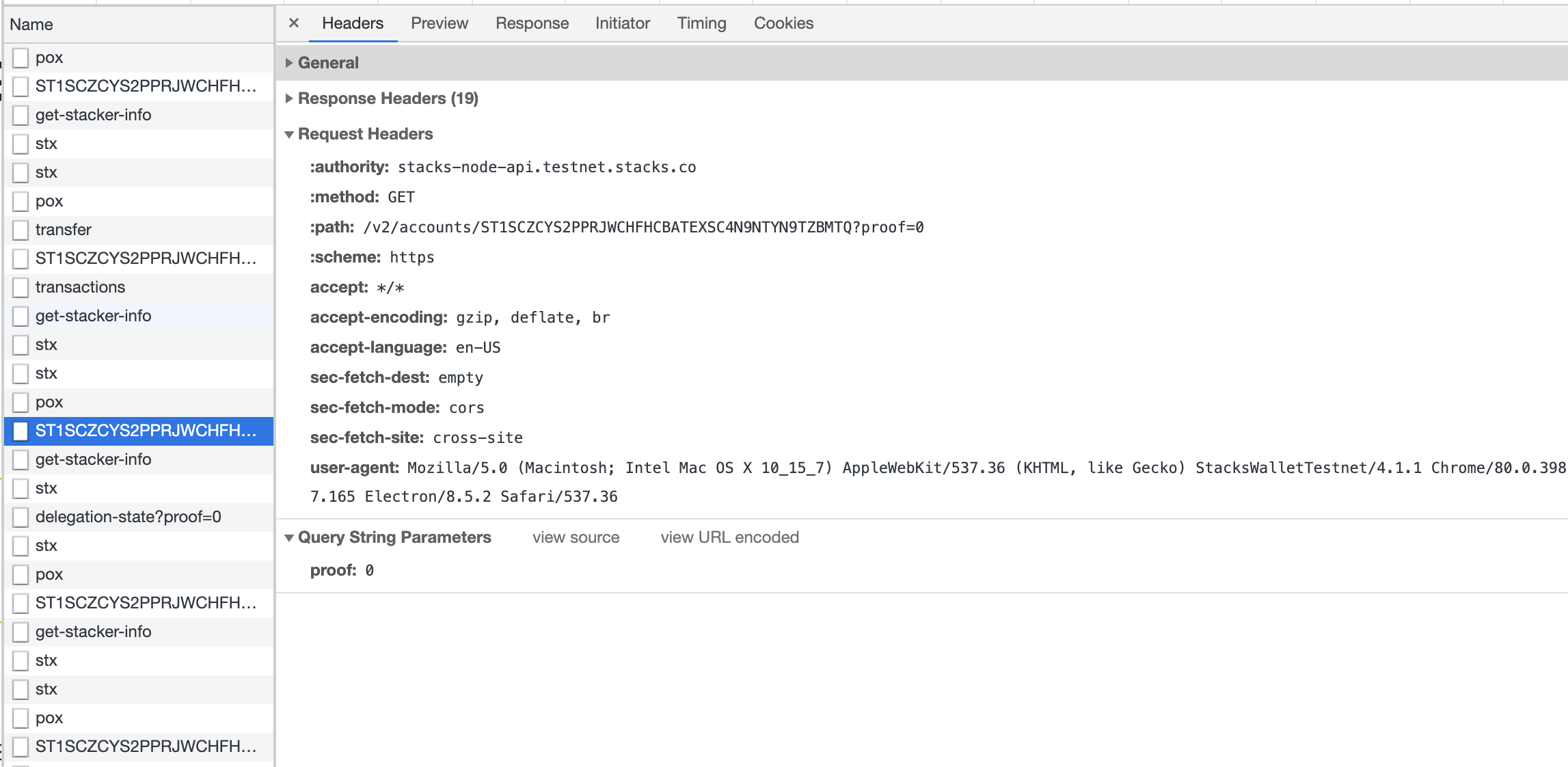Collapse the Query String Parameters section
The image size is (1568, 767).
[394, 537]
